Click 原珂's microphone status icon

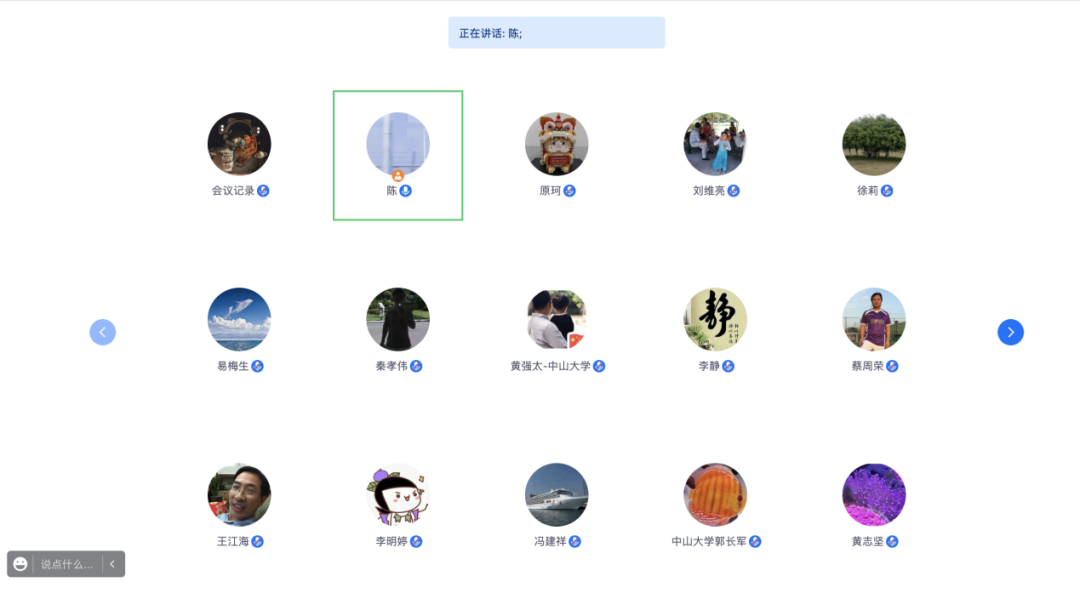tap(569, 191)
